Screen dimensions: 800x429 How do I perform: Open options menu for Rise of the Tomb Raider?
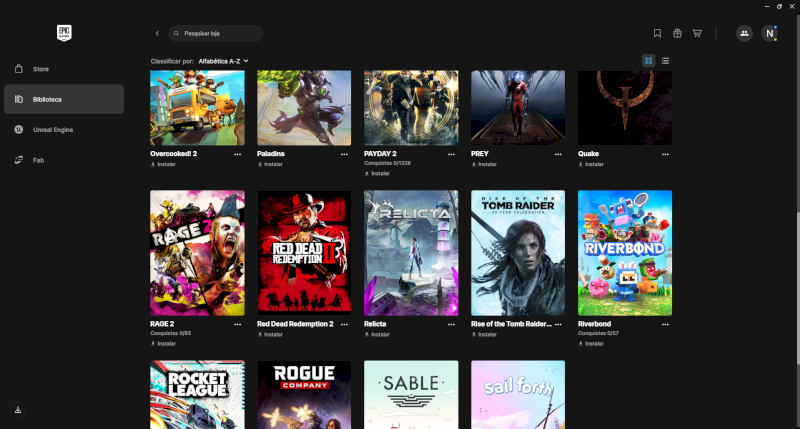tap(558, 324)
